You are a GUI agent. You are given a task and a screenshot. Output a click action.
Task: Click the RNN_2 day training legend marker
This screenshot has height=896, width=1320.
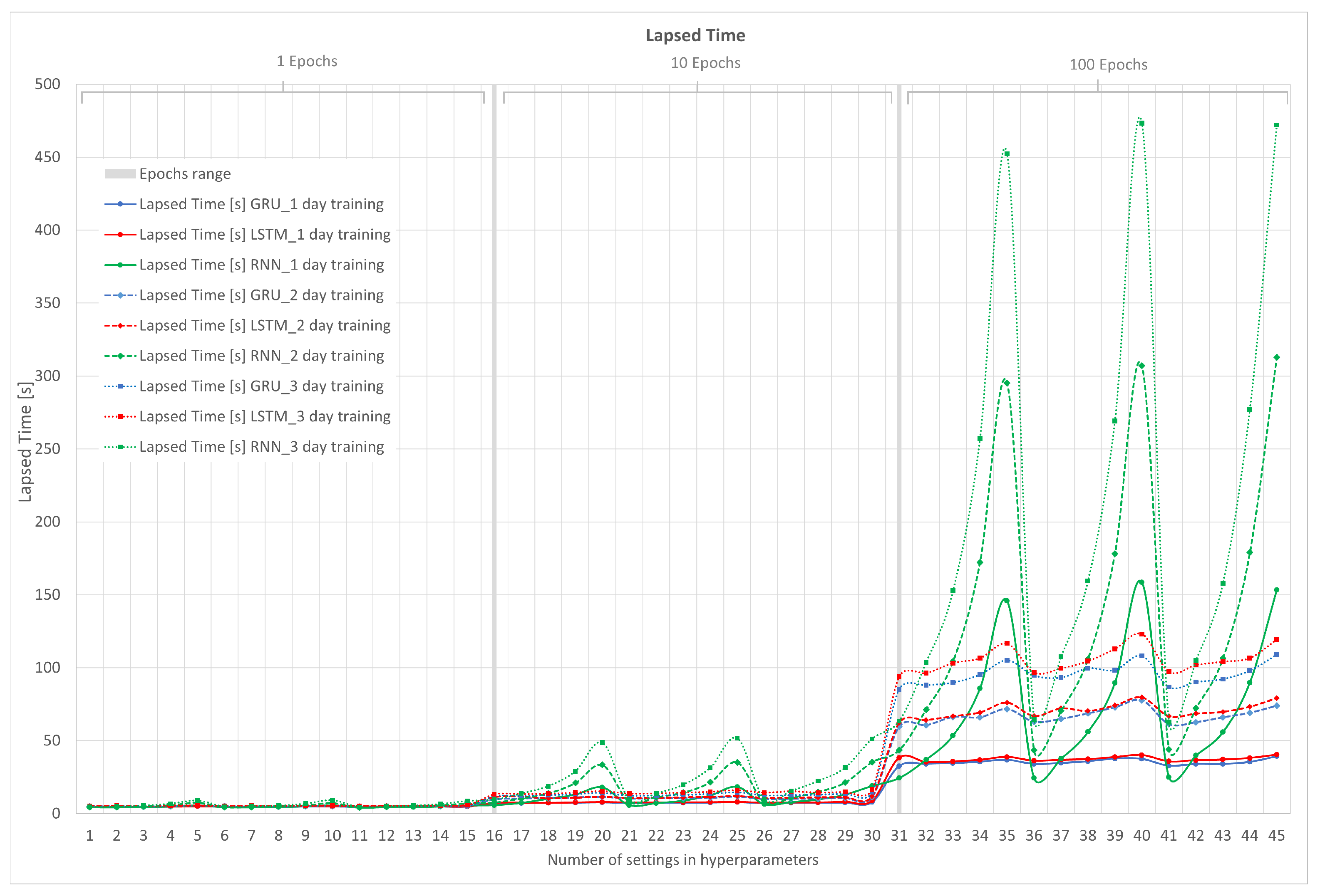[120, 356]
